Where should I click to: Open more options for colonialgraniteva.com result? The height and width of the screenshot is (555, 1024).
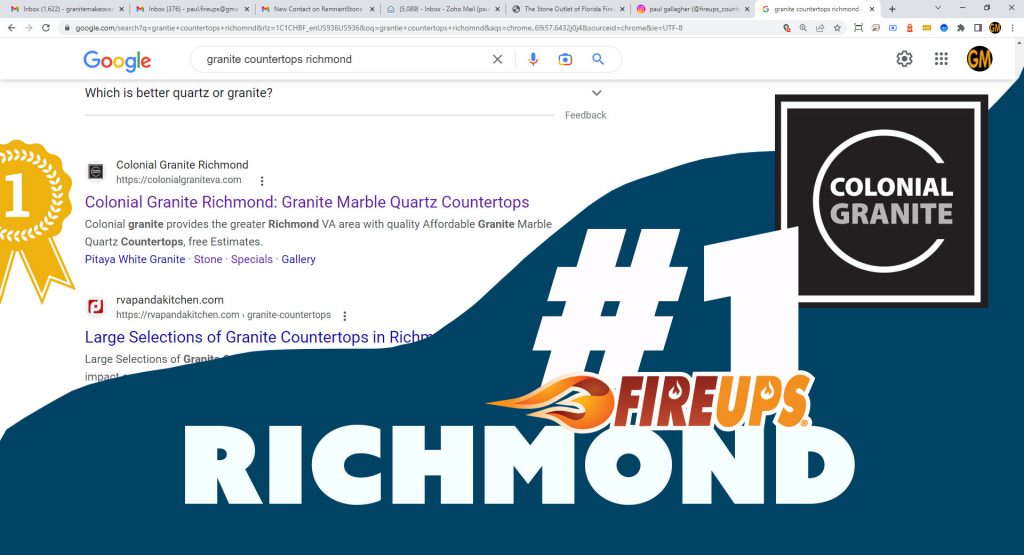point(262,181)
